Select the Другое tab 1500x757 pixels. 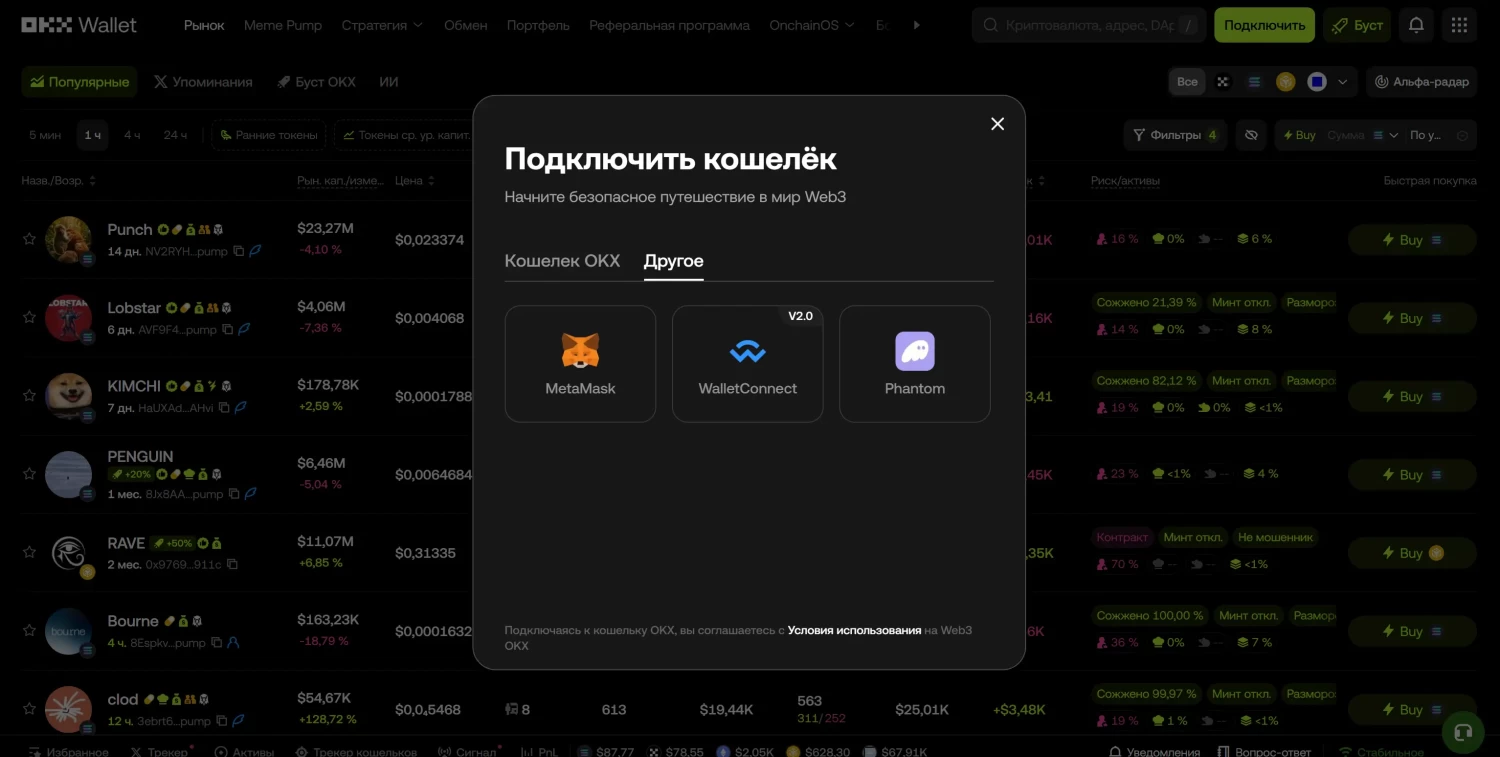[673, 261]
